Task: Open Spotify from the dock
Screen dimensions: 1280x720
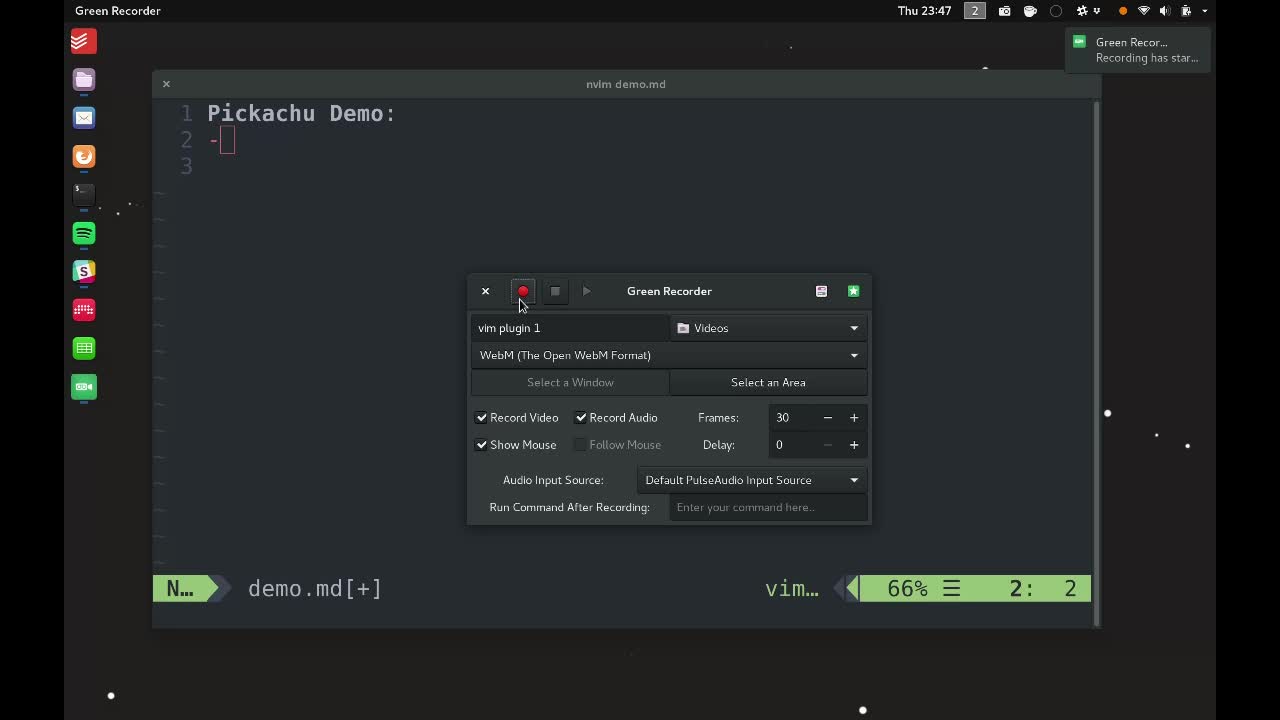Action: pyautogui.click(x=84, y=232)
